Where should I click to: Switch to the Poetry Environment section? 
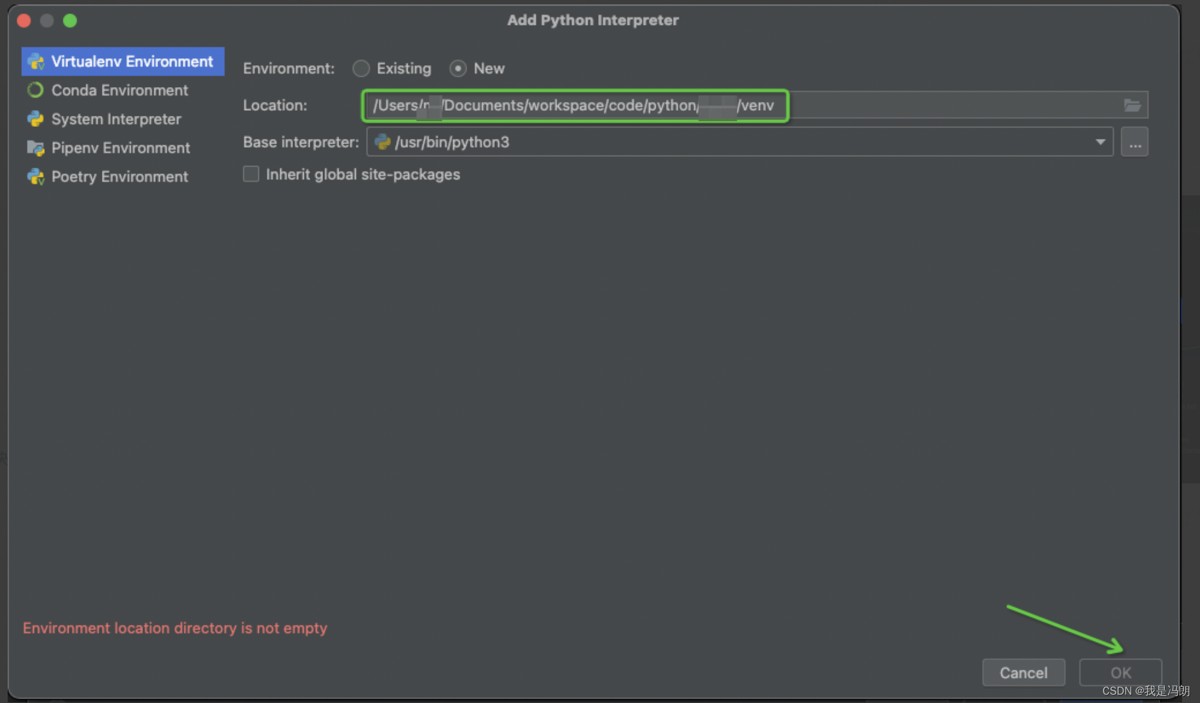pos(119,177)
